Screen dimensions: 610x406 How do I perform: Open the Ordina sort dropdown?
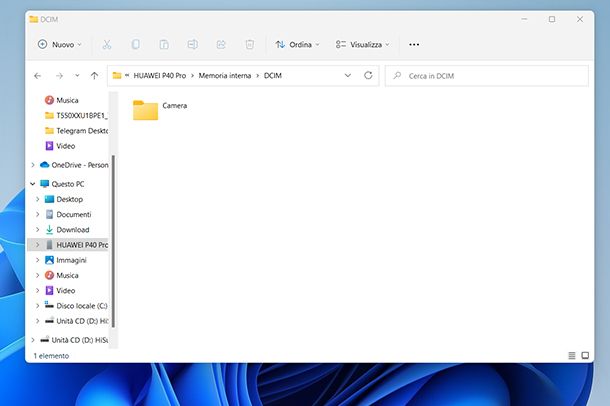coord(297,45)
